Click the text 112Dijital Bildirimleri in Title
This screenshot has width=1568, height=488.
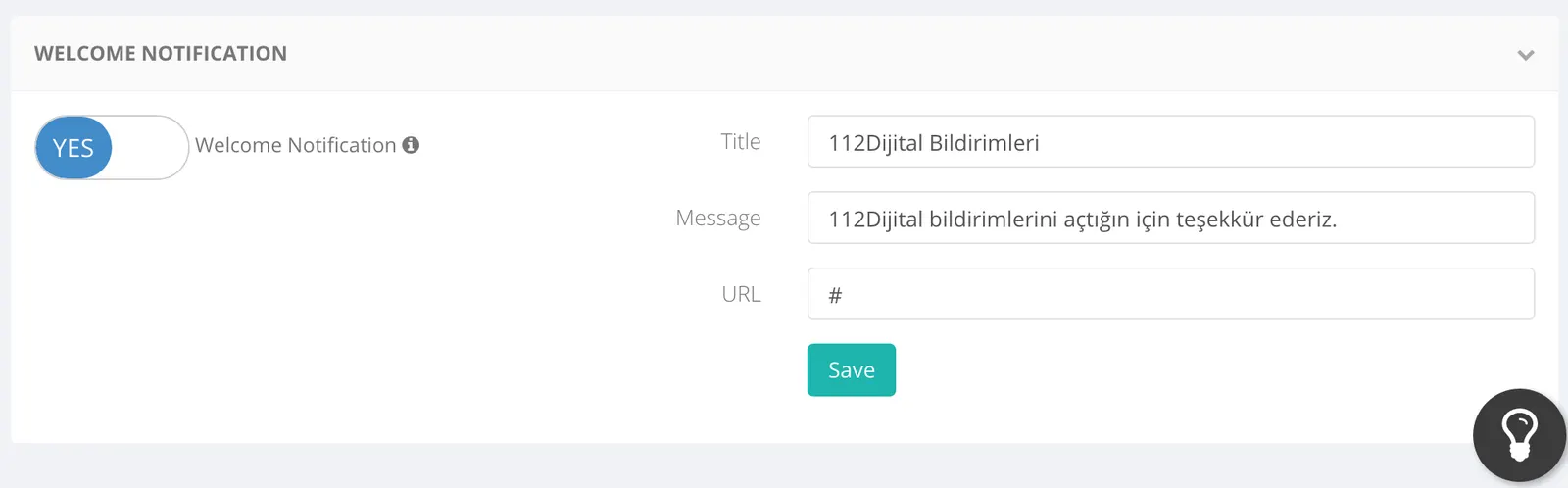click(x=934, y=143)
